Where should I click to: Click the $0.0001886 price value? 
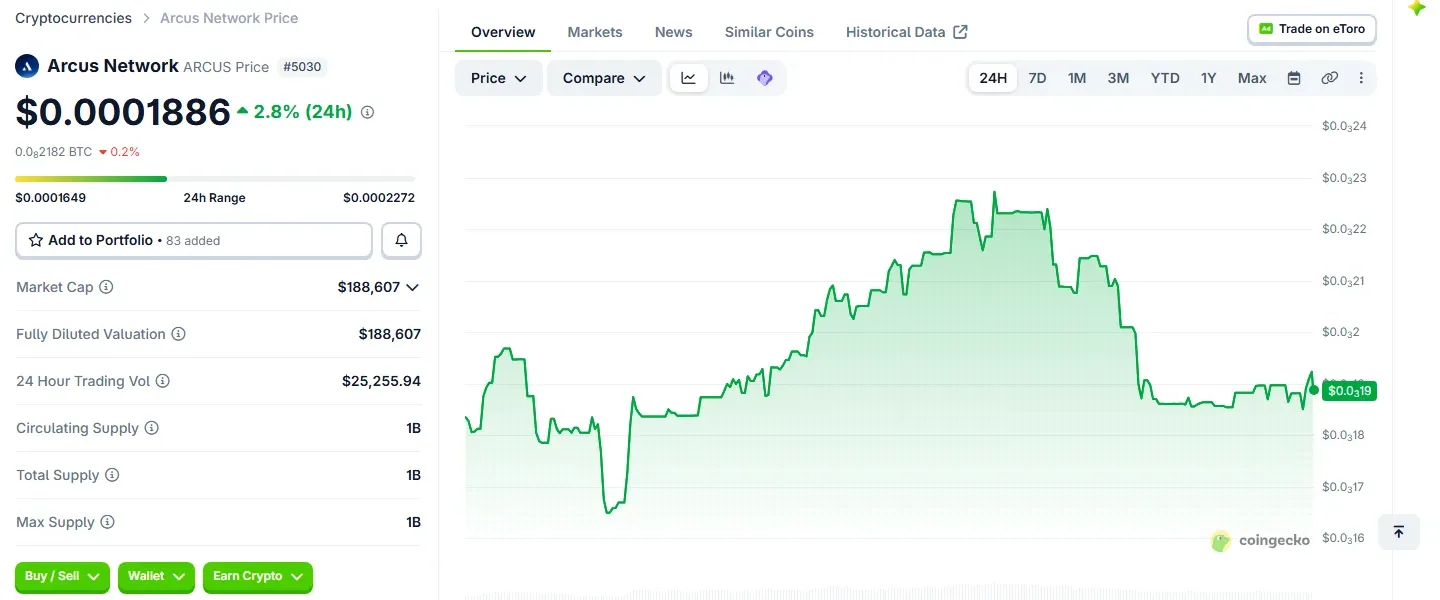tap(123, 112)
